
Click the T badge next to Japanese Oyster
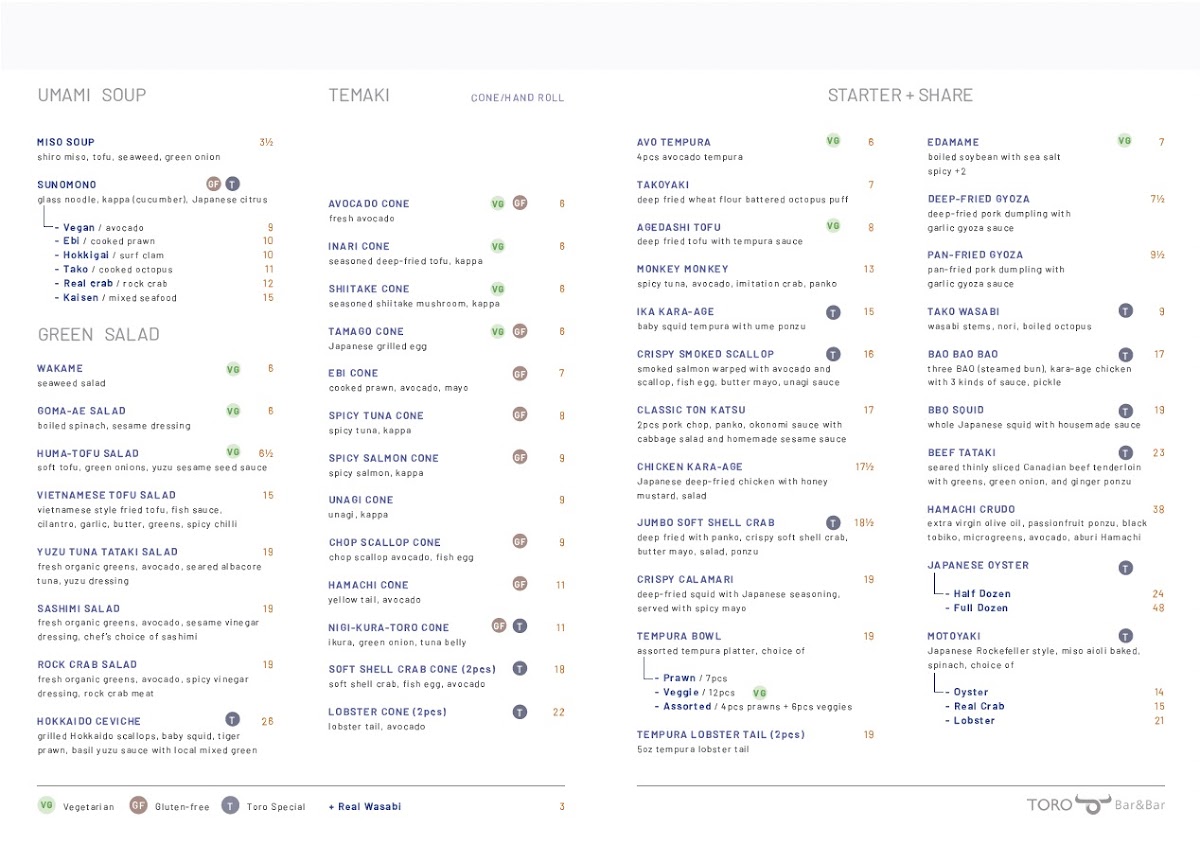[1125, 568]
